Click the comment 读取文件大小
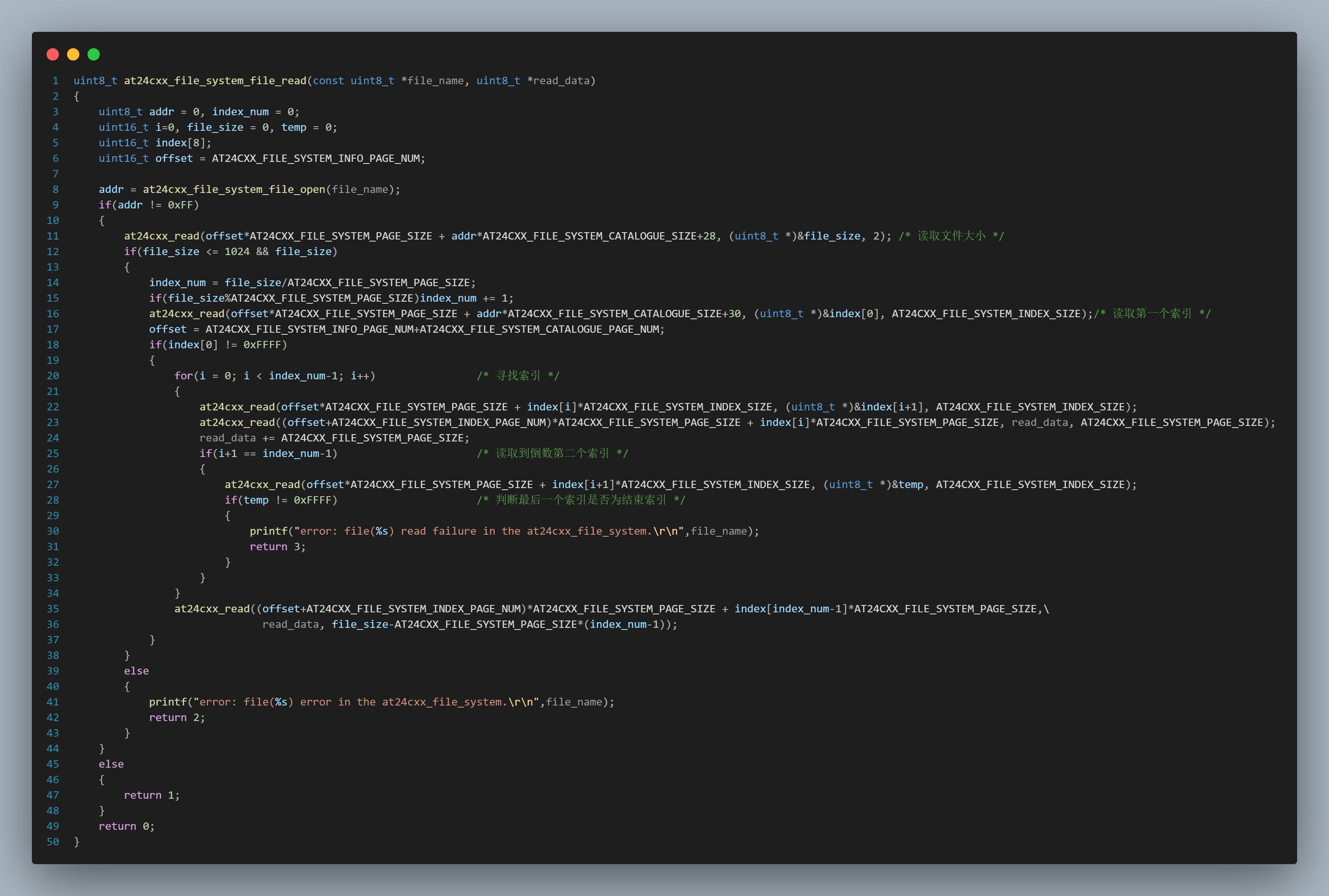Screen dimensions: 1329x896 click(951, 236)
